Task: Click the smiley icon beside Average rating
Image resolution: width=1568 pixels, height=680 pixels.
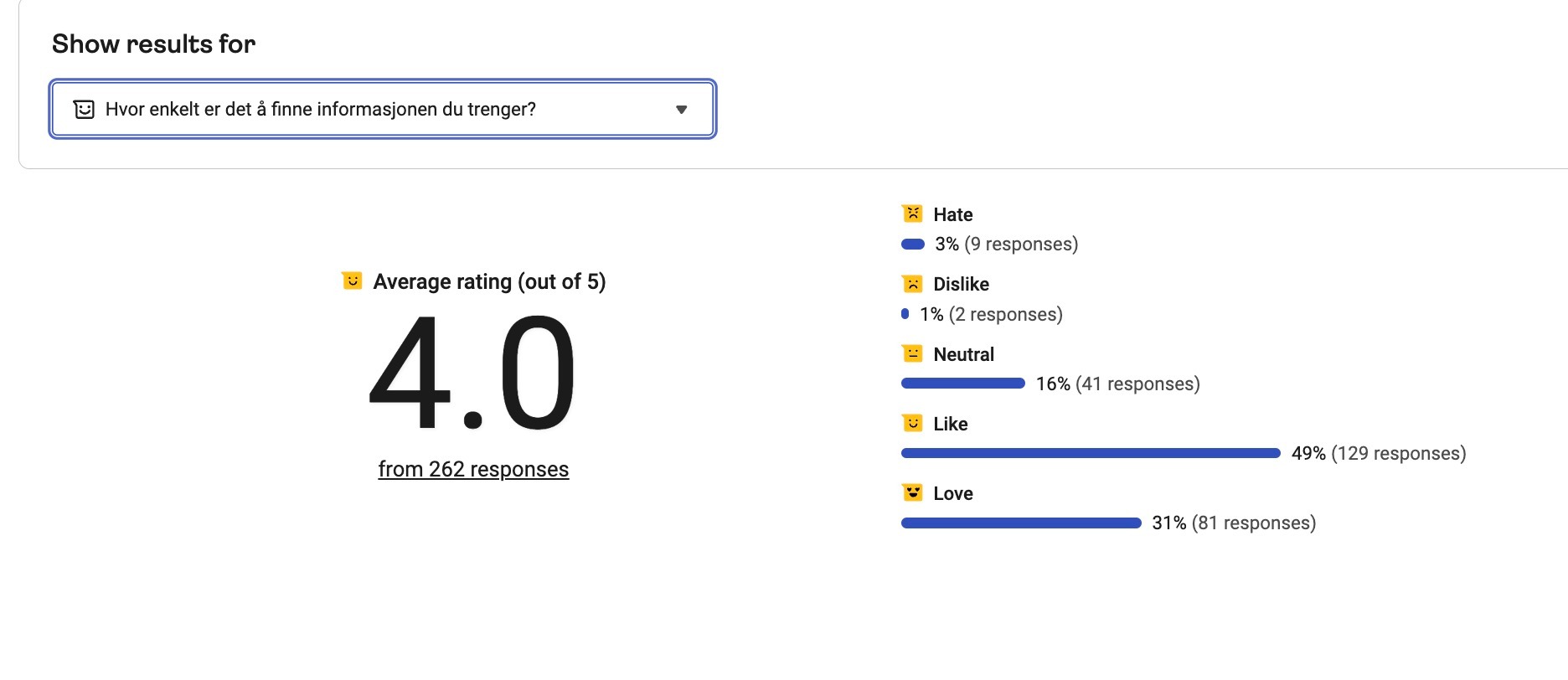Action: pos(353,281)
